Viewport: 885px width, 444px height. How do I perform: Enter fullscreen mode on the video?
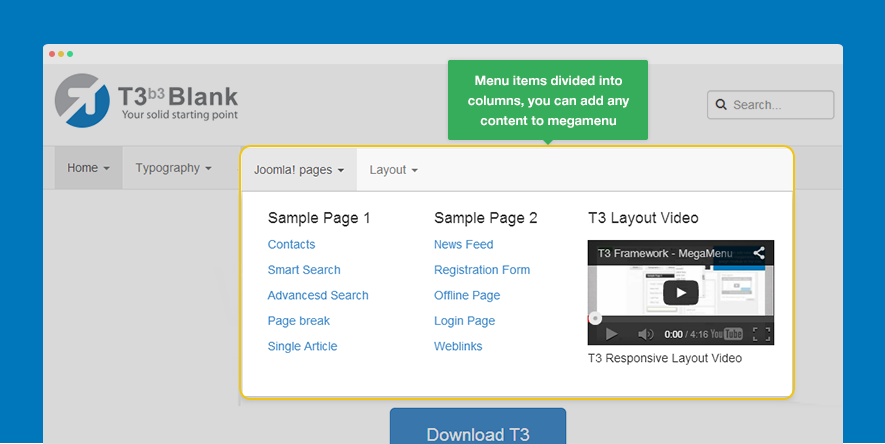point(761,334)
